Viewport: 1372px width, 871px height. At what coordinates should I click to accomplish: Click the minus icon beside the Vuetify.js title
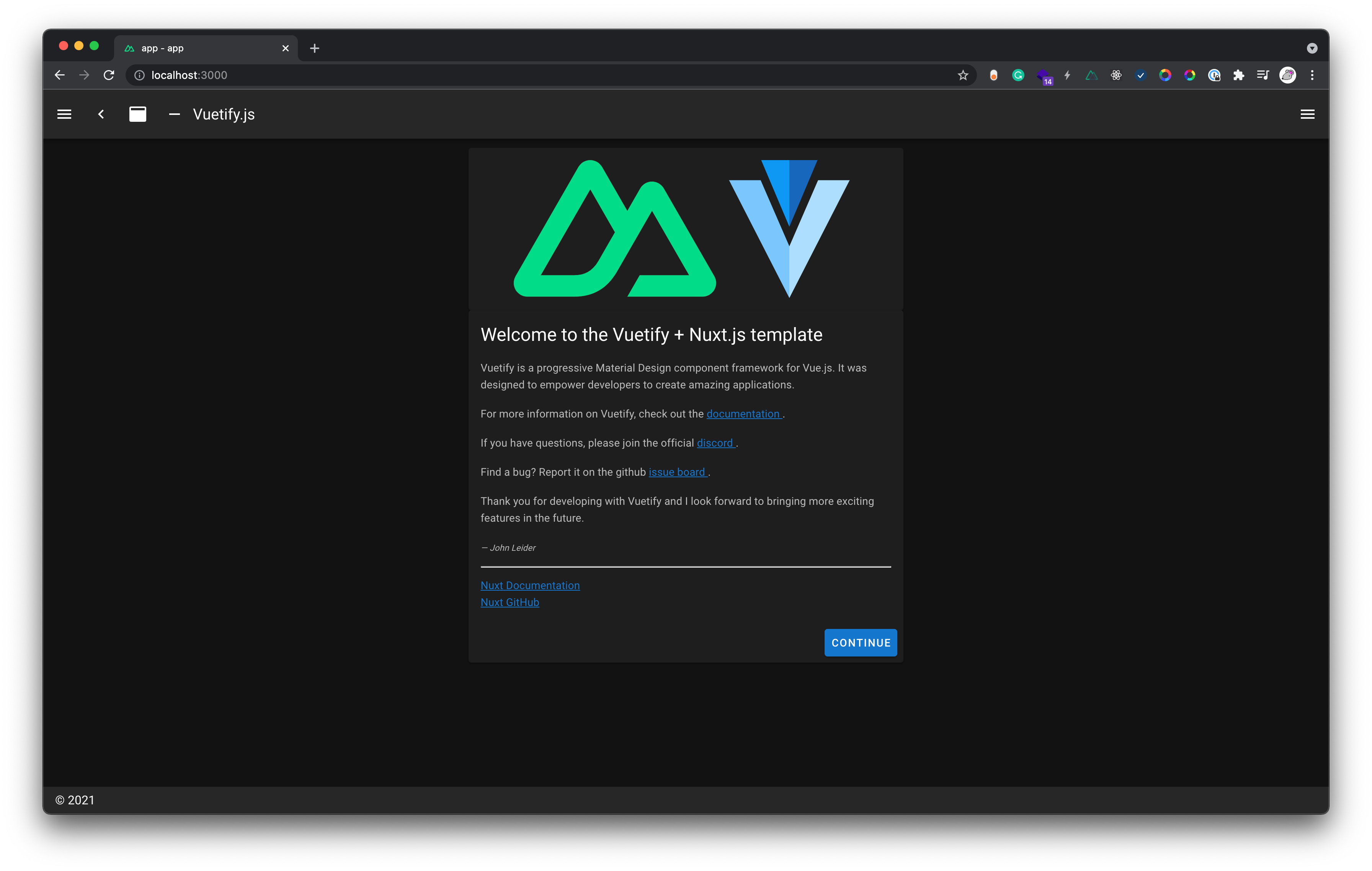point(174,115)
